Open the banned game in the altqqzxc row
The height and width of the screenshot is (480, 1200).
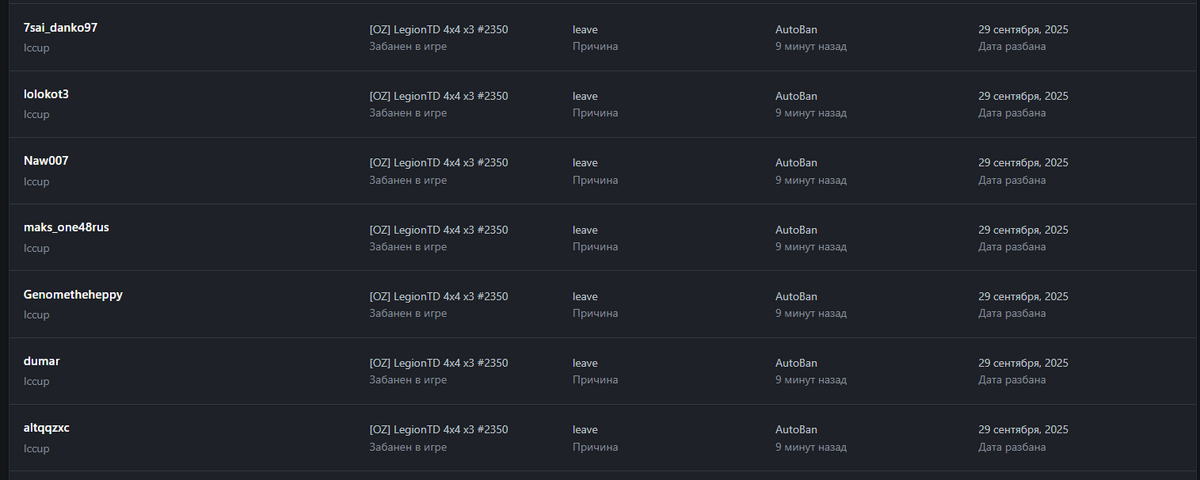click(x=438, y=430)
